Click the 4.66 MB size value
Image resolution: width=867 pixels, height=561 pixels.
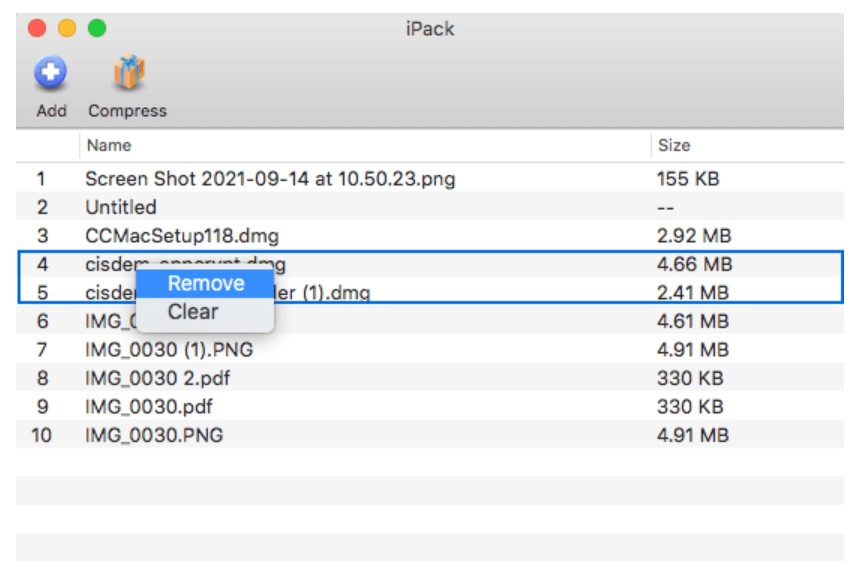click(694, 264)
